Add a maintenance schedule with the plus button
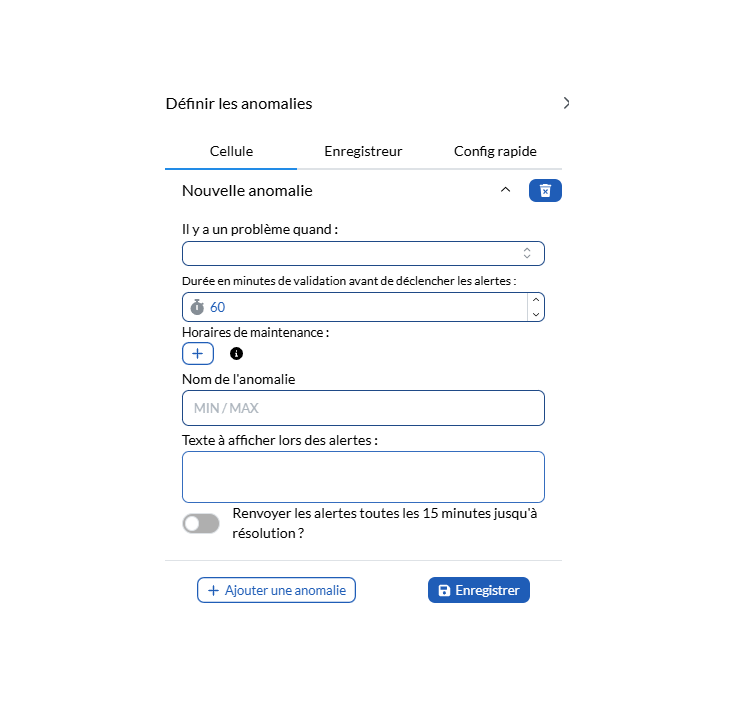This screenshot has width=746, height=705. coord(197,353)
